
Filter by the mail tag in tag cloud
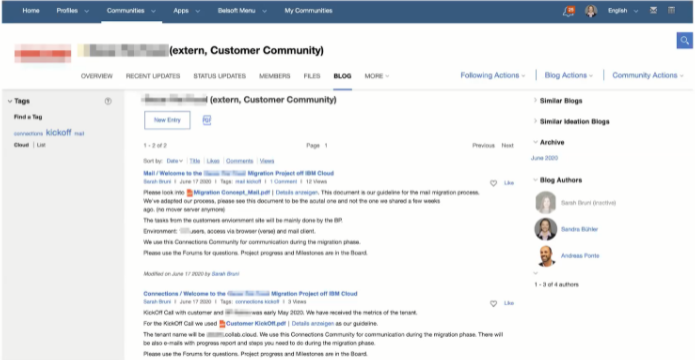point(79,133)
